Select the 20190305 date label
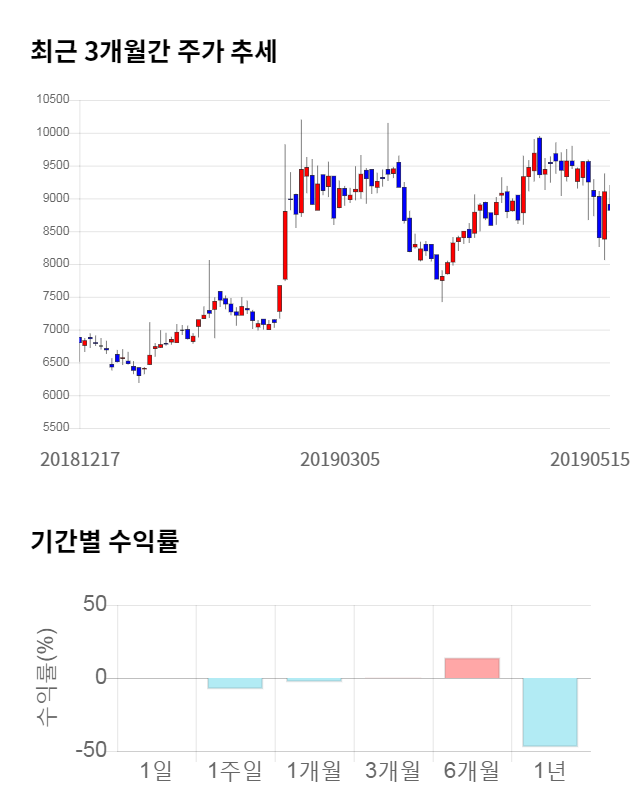This screenshot has height=810, width=640. tap(340, 460)
